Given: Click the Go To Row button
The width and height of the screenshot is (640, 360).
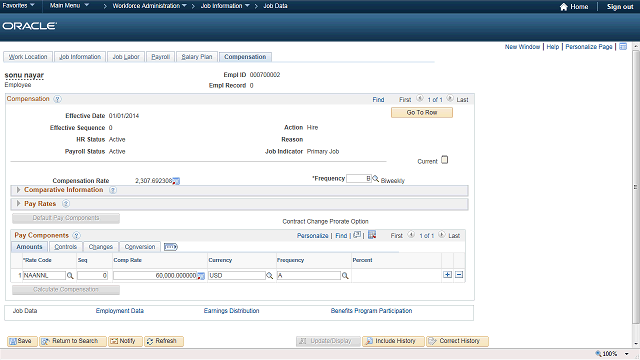Looking at the screenshot, I should click(x=422, y=112).
